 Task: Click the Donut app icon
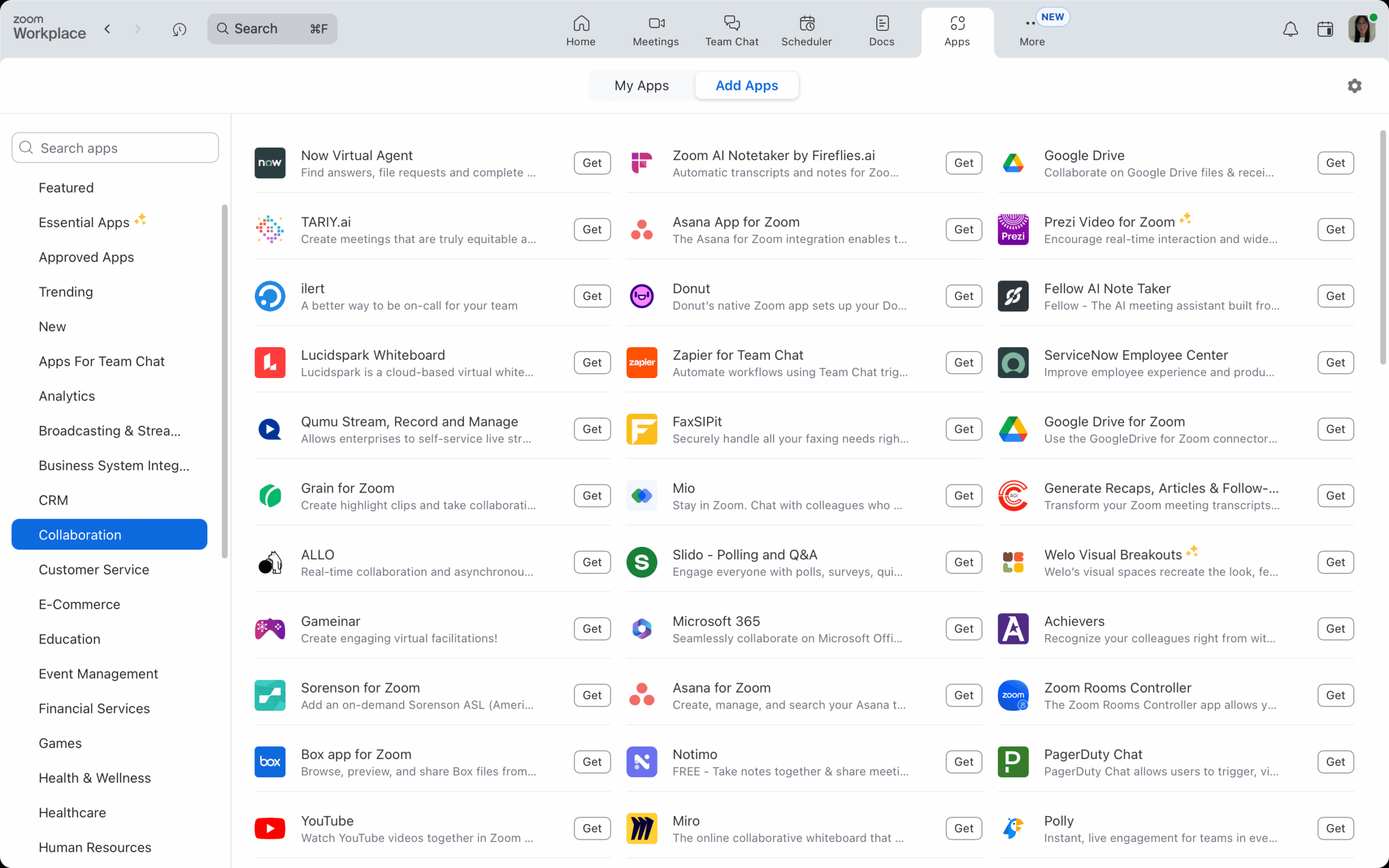pos(642,296)
